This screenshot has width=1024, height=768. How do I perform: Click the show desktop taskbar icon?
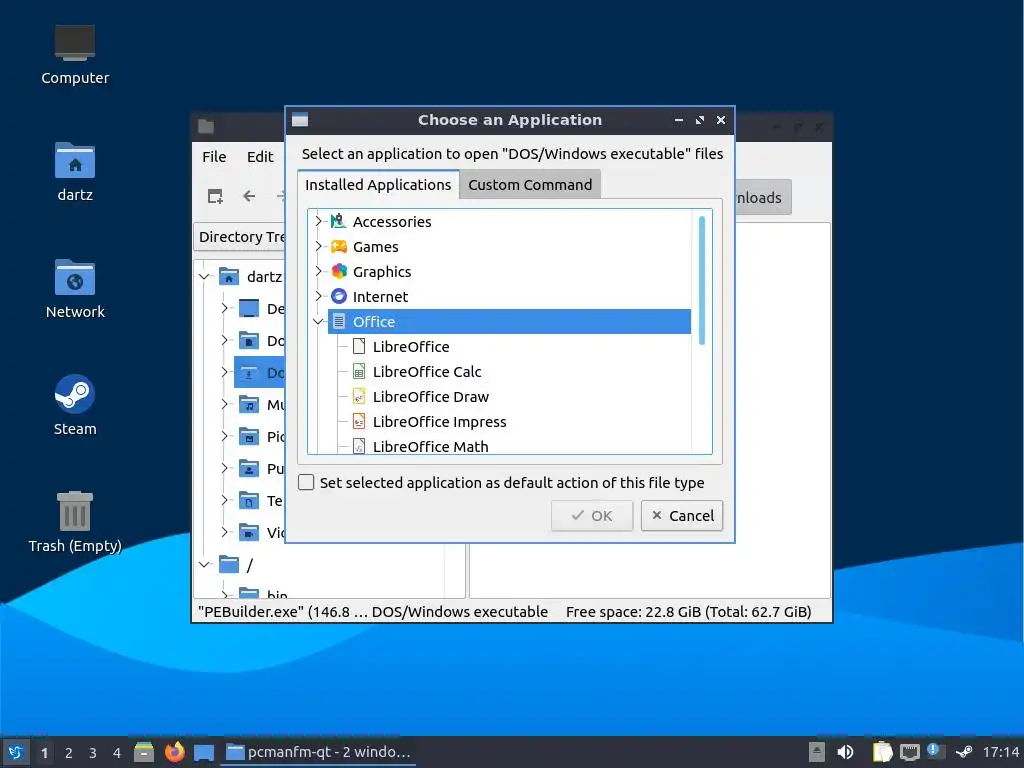(x=204, y=752)
